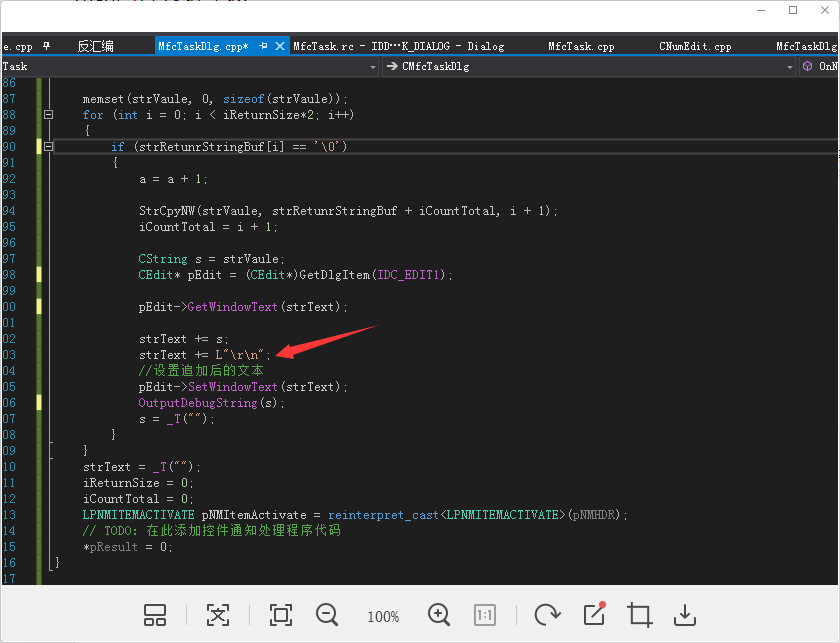Open the MfcTask.rc Dialog tab
The height and width of the screenshot is (643, 840).
[399, 46]
